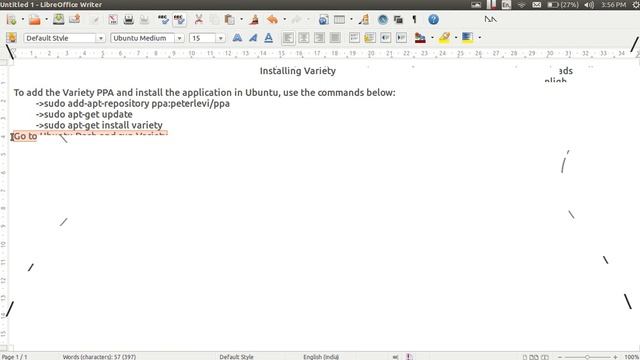Click the 'sudo apt-get install variety' line

(99, 125)
